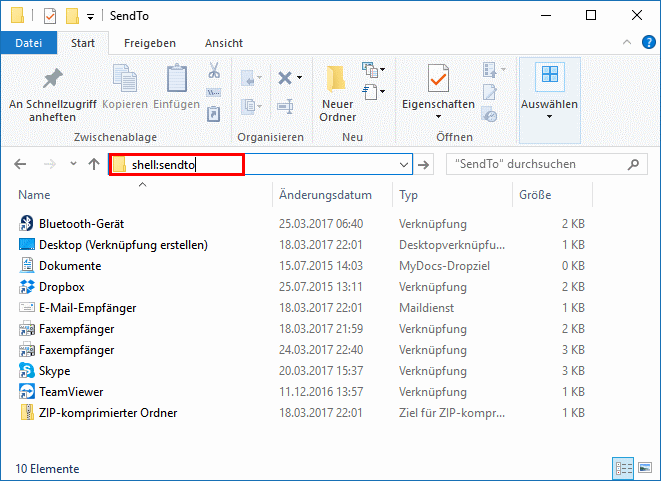Viewport: 661px width, 481px height.
Task: Sort by the Größe column header
Action: [x=535, y=195]
